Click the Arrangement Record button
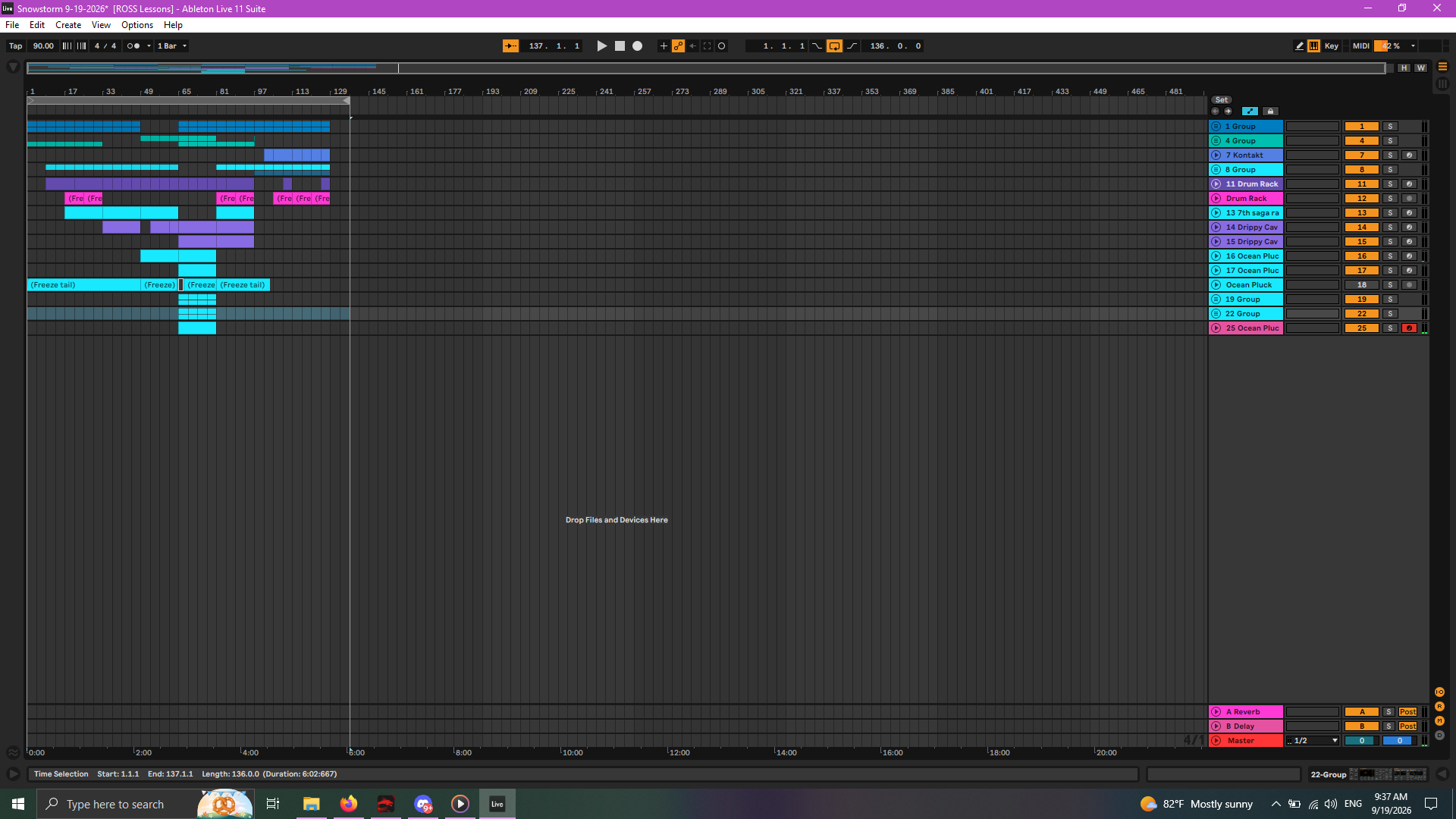Viewport: 1456px width, 819px height. (638, 46)
